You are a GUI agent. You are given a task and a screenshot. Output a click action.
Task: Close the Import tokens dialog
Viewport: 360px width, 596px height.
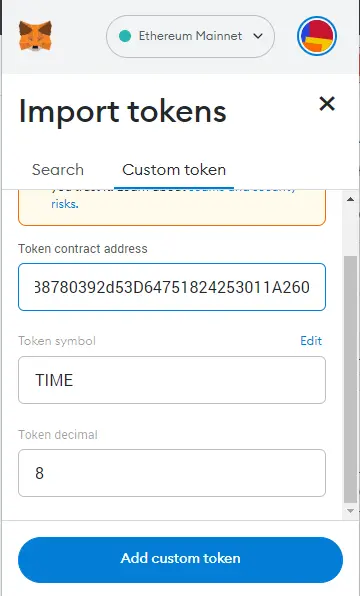point(327,103)
